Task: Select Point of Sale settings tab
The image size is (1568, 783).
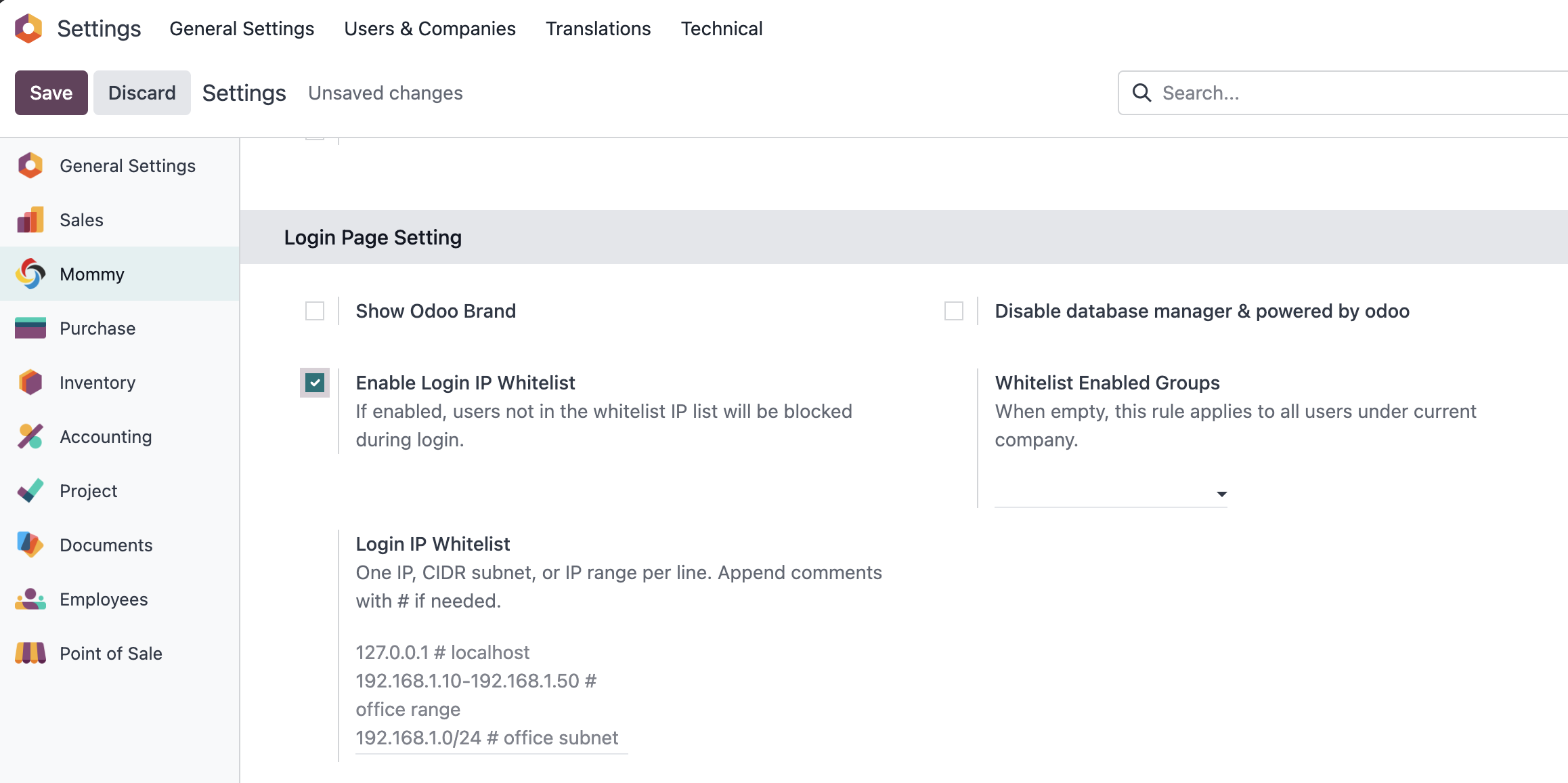Action: pyautogui.click(x=120, y=654)
